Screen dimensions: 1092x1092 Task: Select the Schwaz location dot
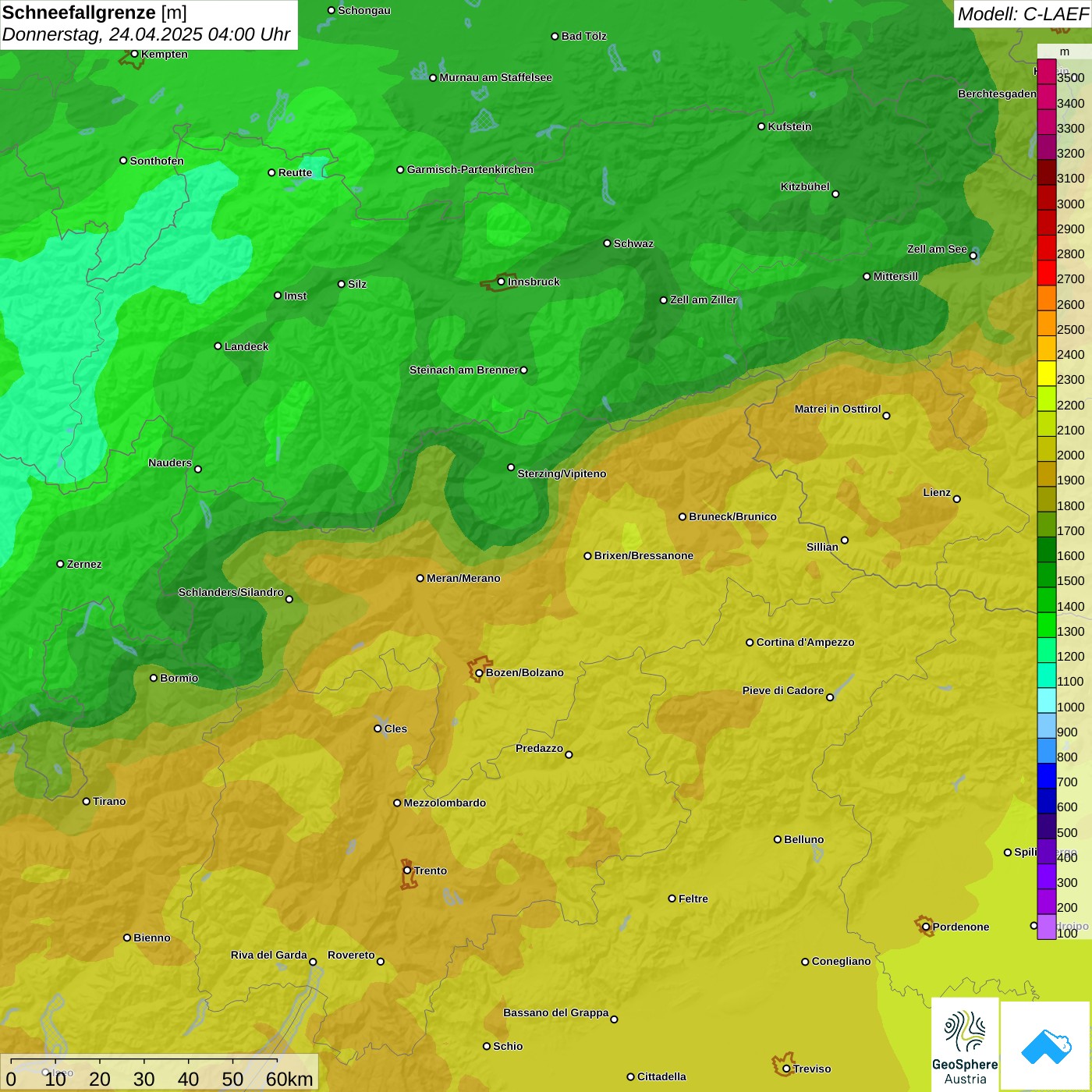tap(607, 243)
